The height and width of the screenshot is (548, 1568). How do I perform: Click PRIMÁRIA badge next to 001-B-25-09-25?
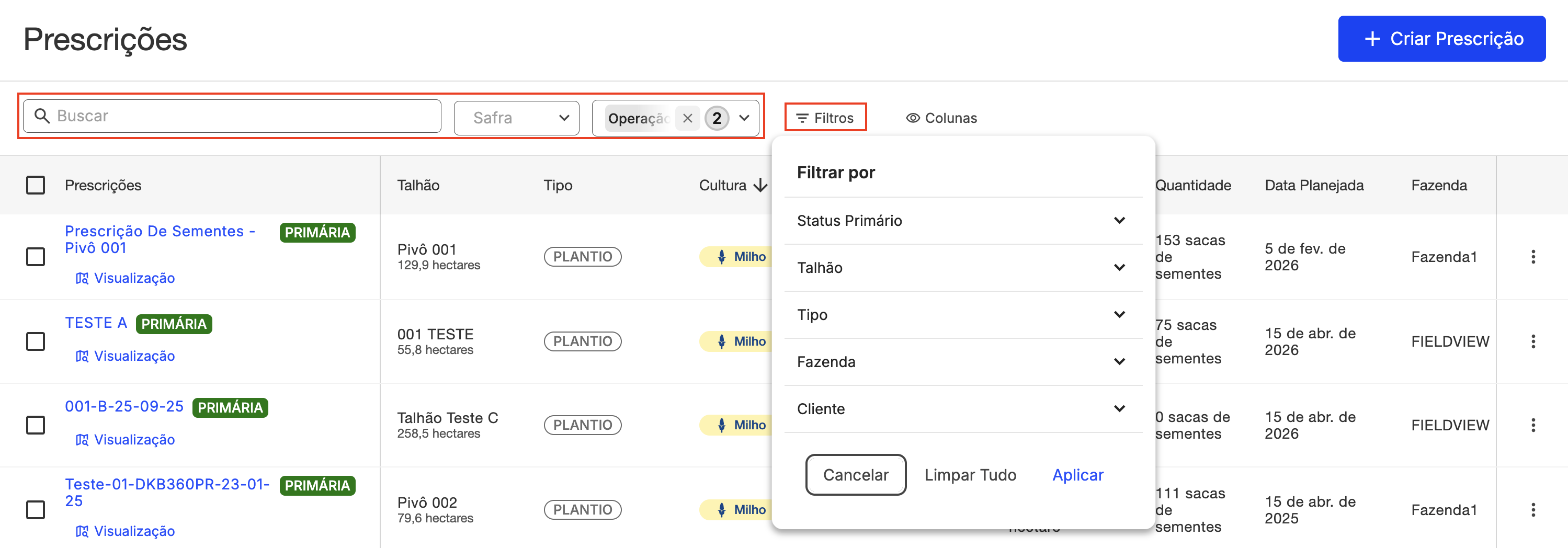click(230, 408)
